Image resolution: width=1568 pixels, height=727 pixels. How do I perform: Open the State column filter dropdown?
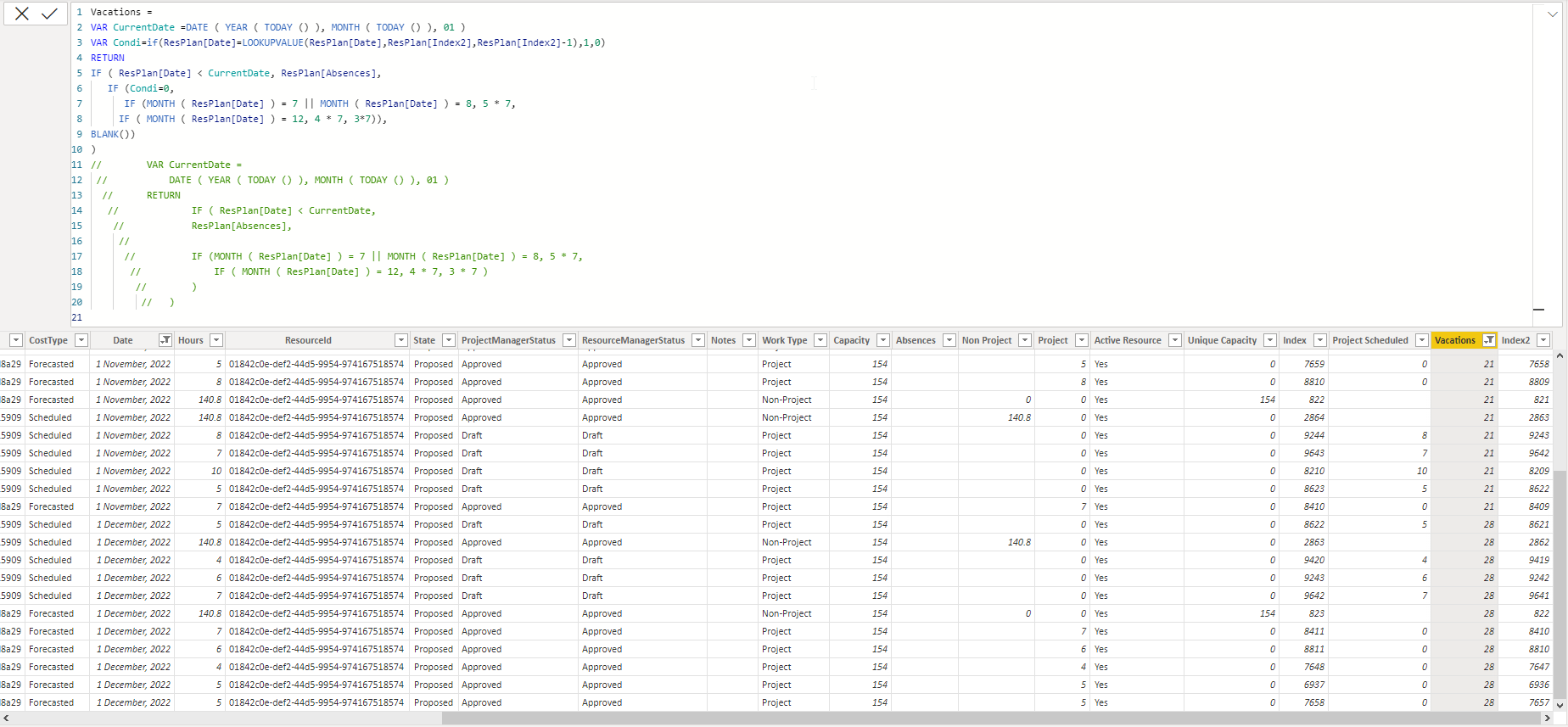(449, 340)
